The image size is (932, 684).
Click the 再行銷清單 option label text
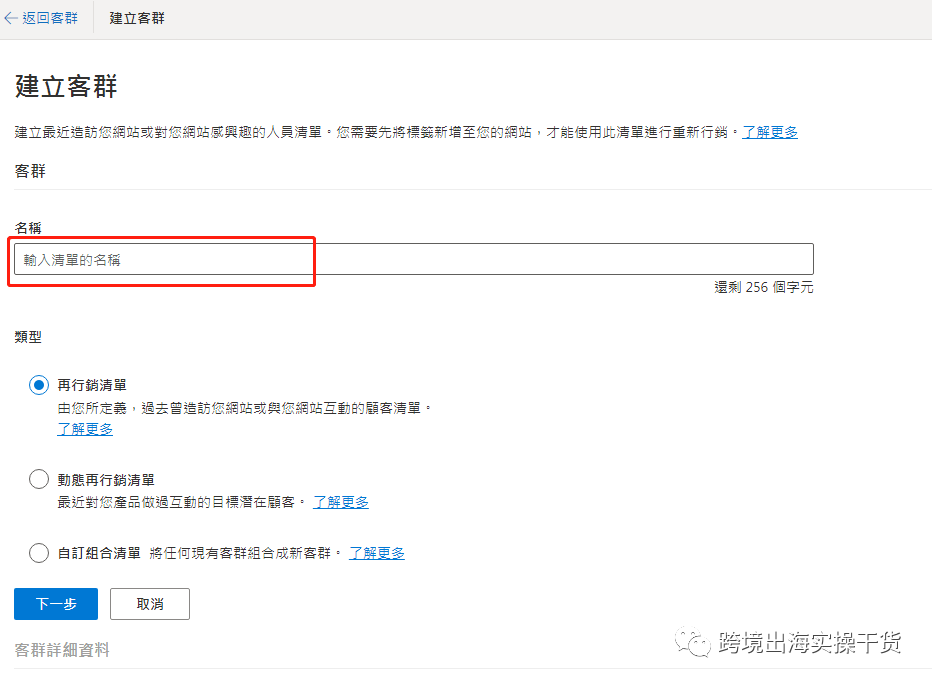92,385
